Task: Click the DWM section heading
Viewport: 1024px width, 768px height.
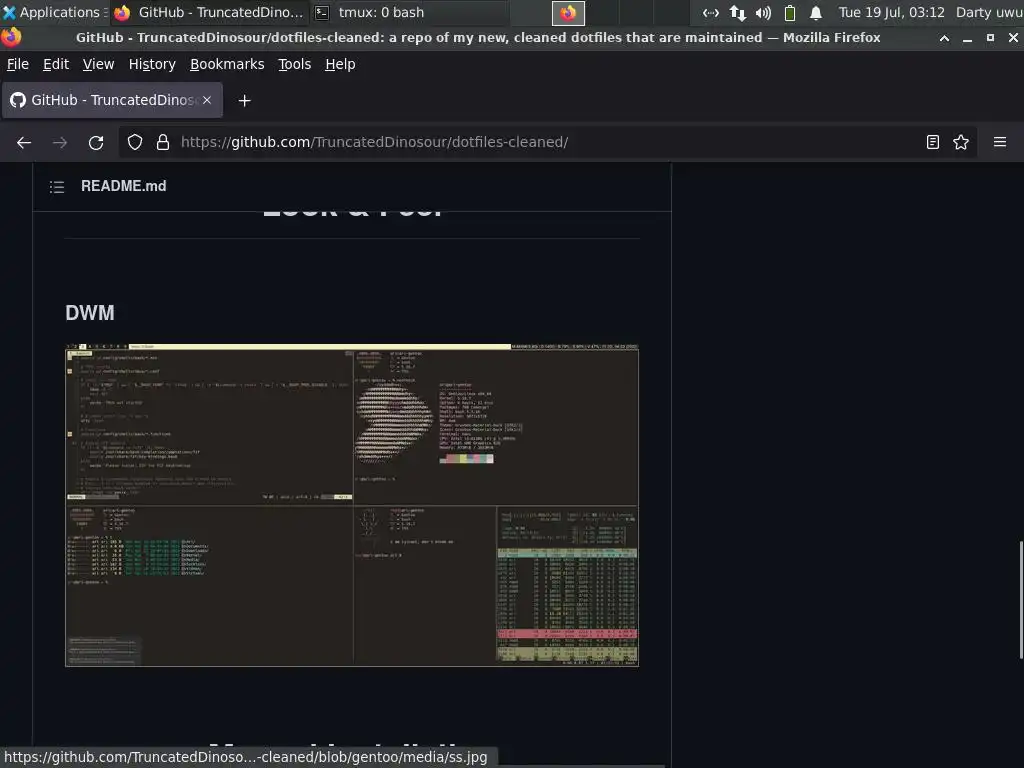Action: pyautogui.click(x=90, y=313)
